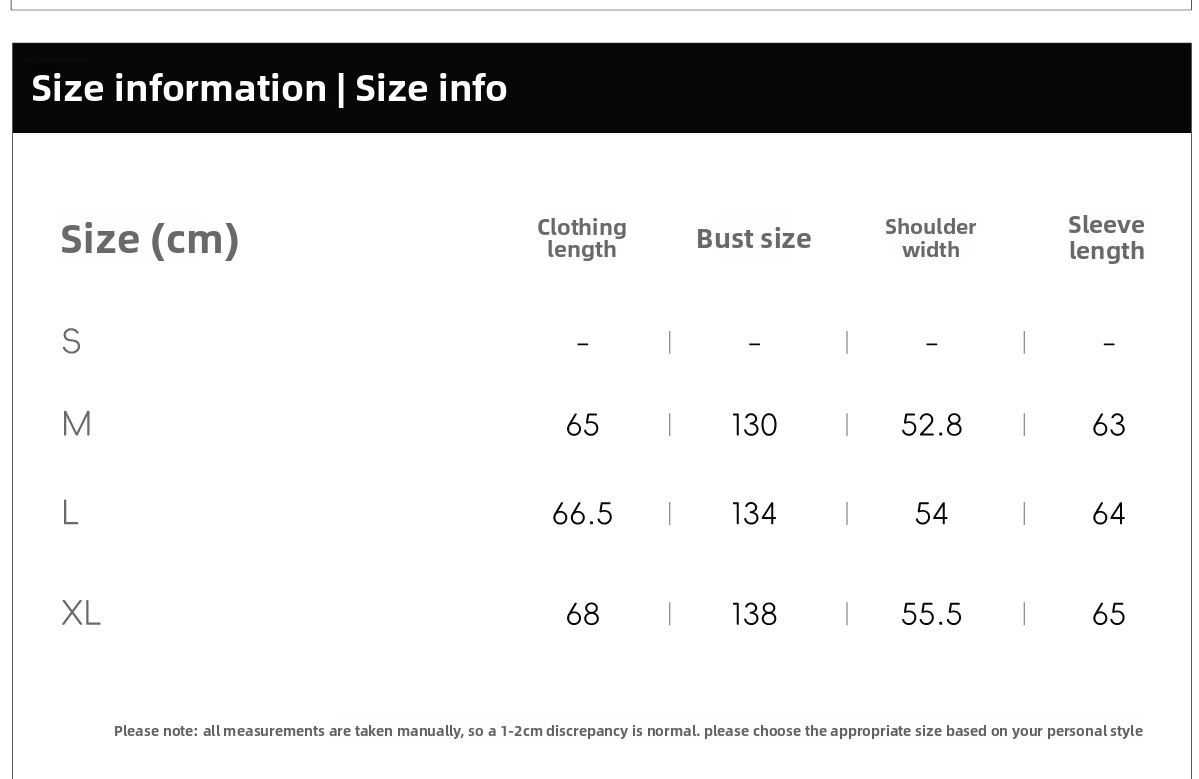The height and width of the screenshot is (779, 1199).
Task: Click the "Size information | Size info" header
Action: [269, 88]
